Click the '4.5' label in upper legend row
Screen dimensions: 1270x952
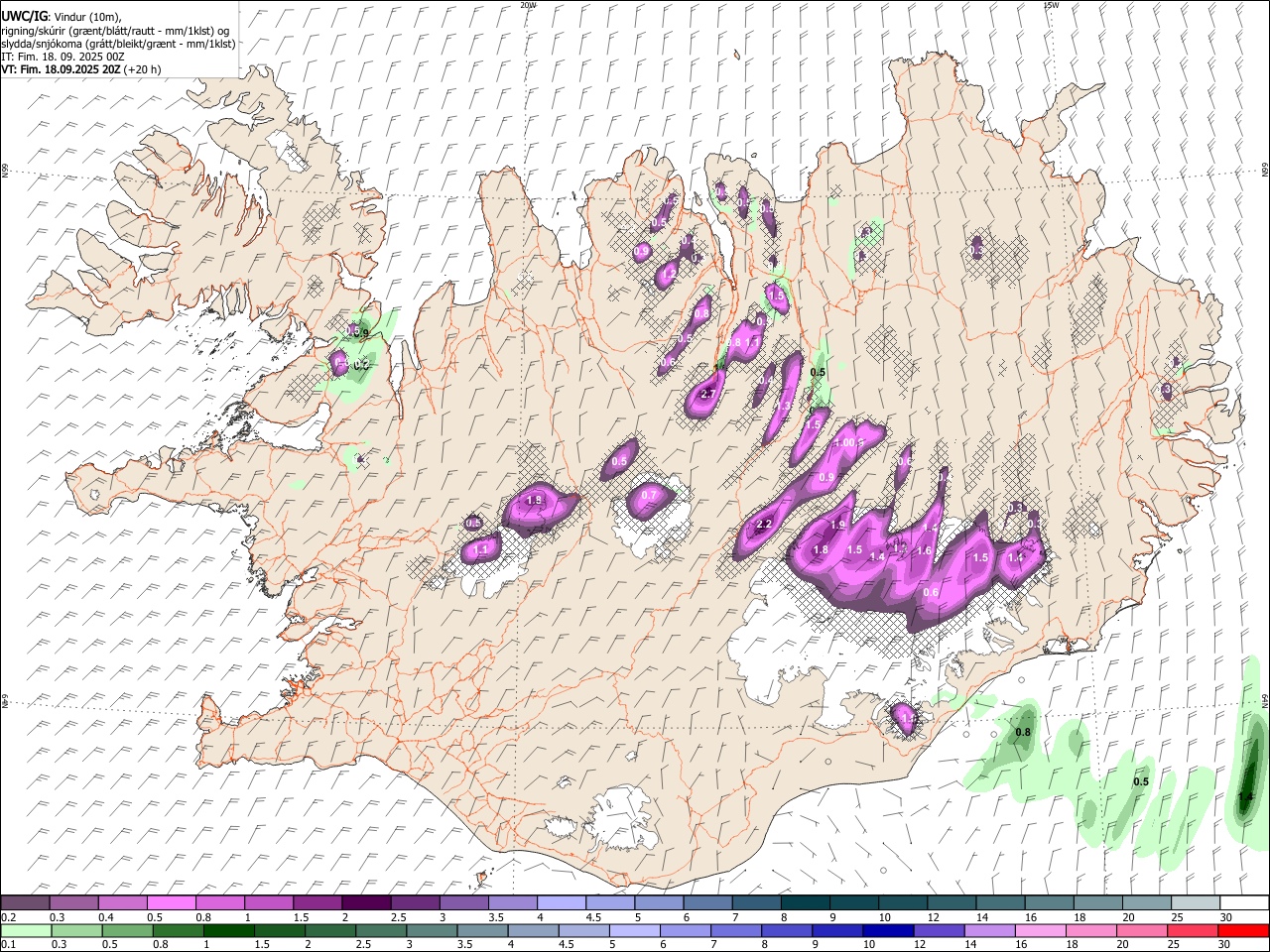(593, 917)
